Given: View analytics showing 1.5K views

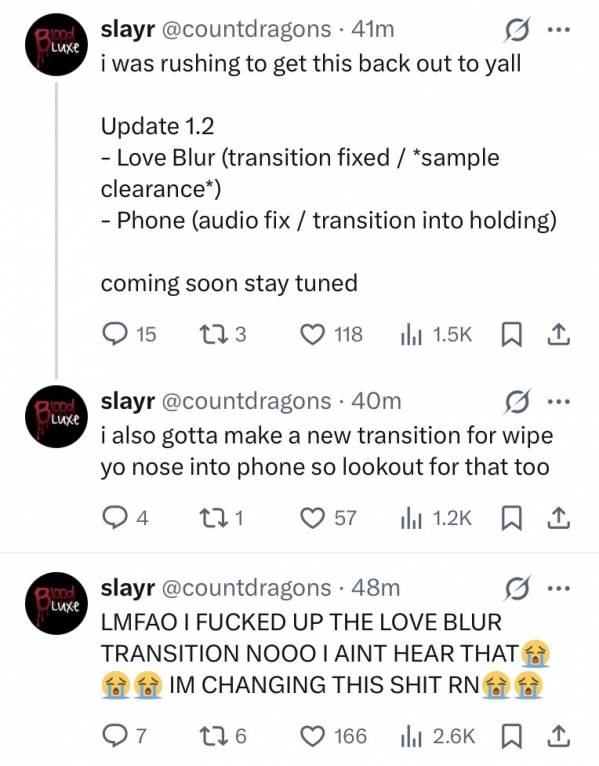Looking at the screenshot, I should coord(437,335).
